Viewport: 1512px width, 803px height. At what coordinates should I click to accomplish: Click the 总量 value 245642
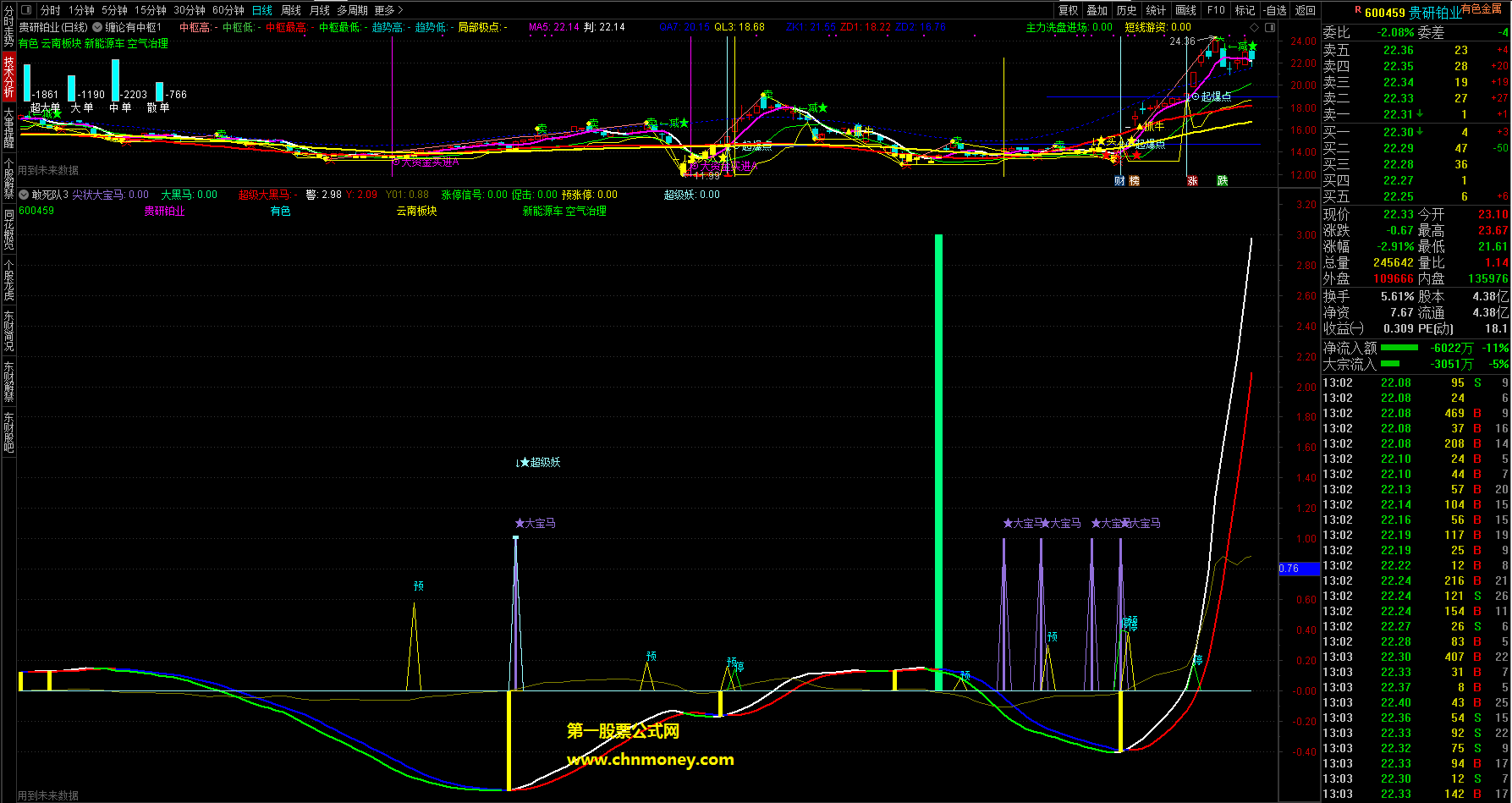click(1393, 262)
